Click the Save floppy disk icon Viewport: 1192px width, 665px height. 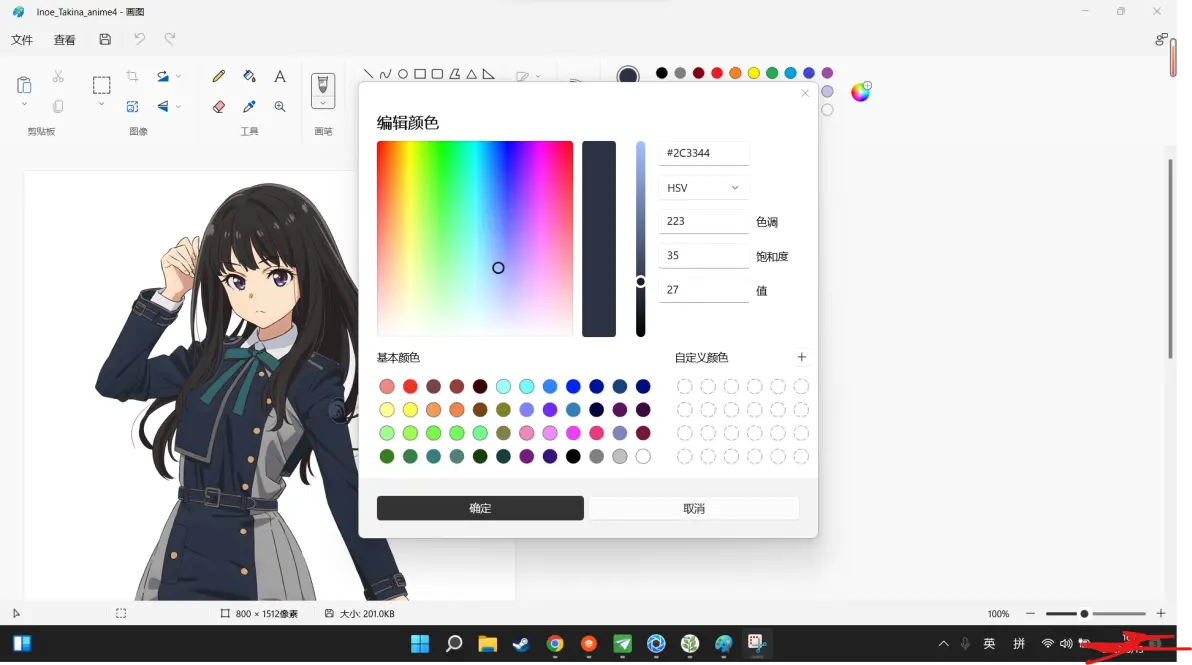pyautogui.click(x=105, y=40)
